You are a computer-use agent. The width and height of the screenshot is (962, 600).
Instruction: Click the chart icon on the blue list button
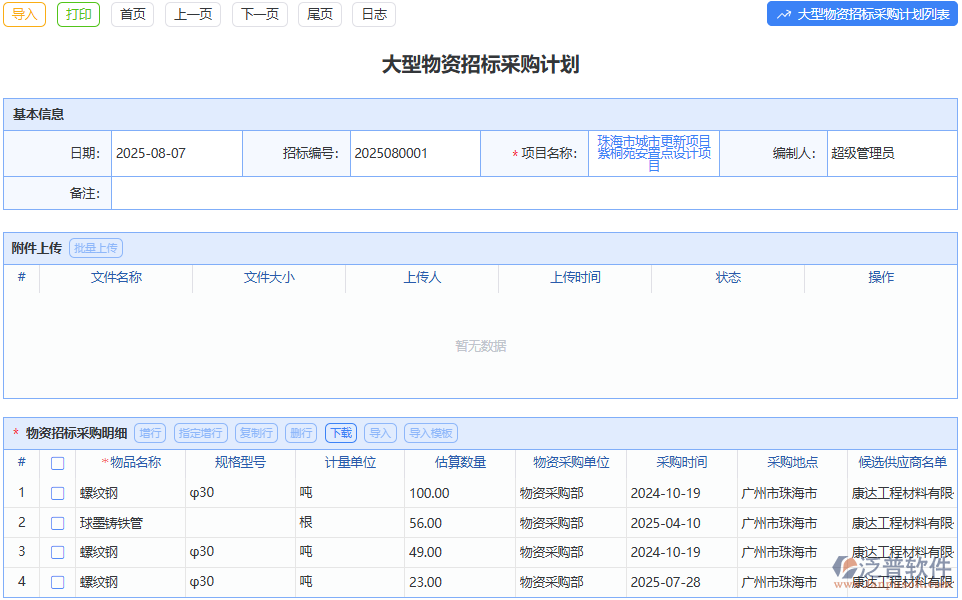[783, 14]
